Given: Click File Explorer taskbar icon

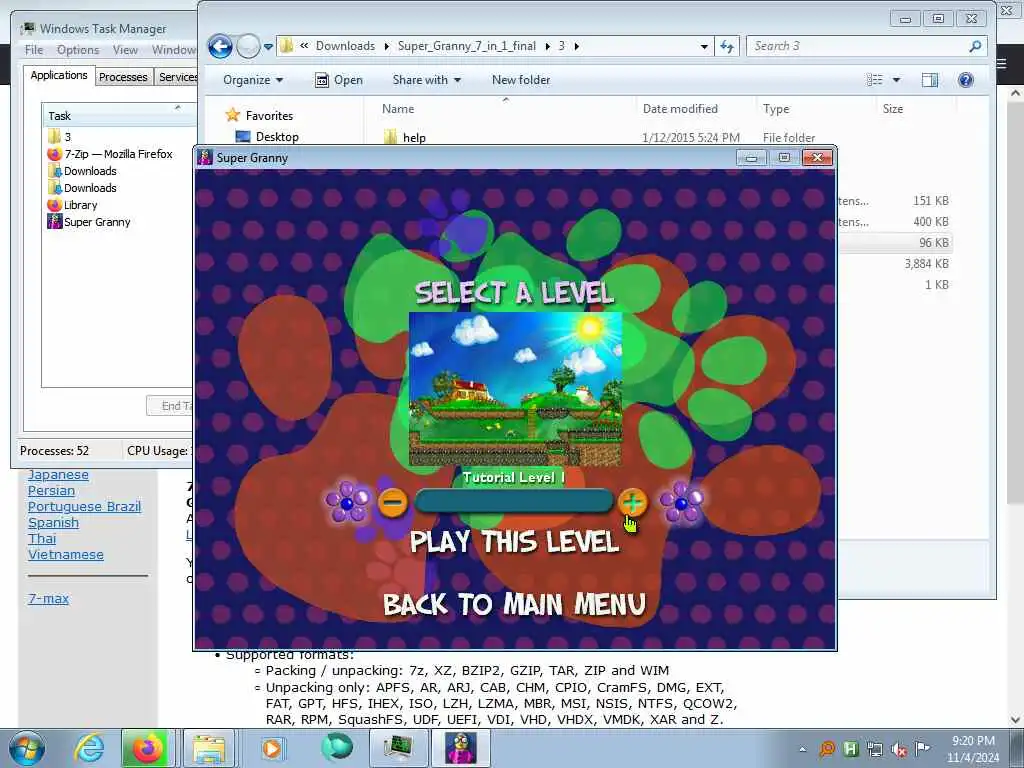Looking at the screenshot, I should pyautogui.click(x=208, y=748).
